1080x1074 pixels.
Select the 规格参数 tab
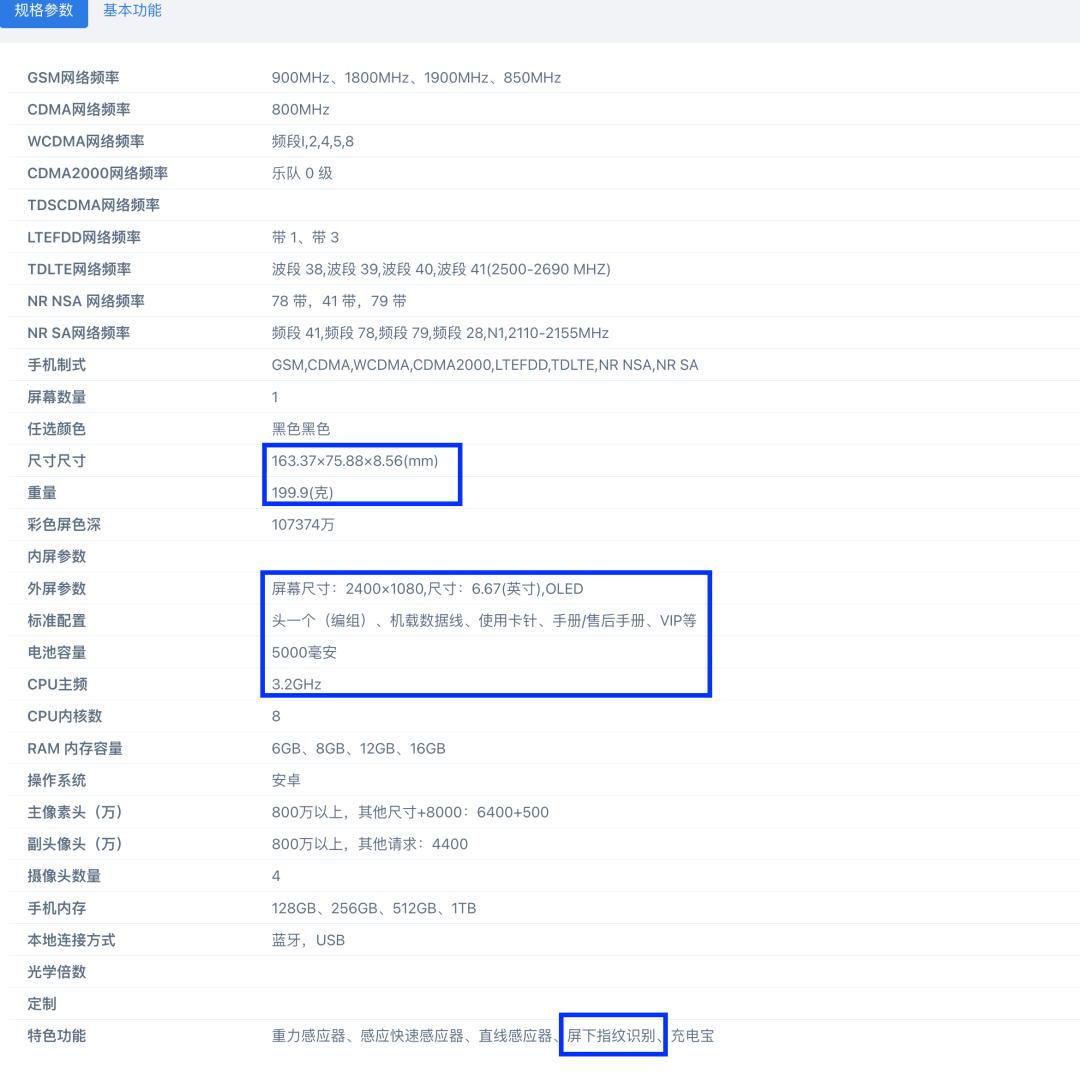coord(44,13)
